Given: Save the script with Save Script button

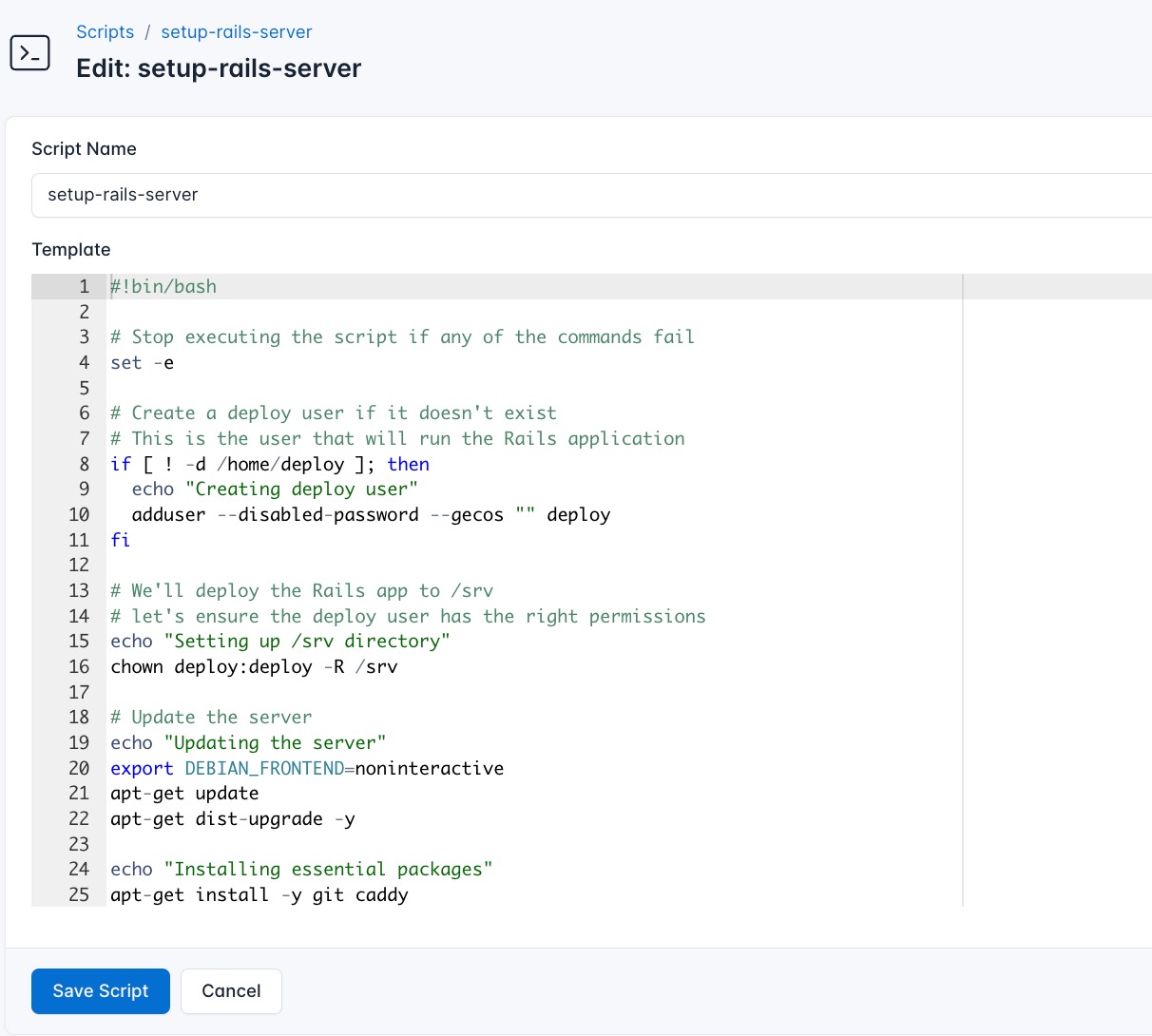Looking at the screenshot, I should tap(101, 991).
